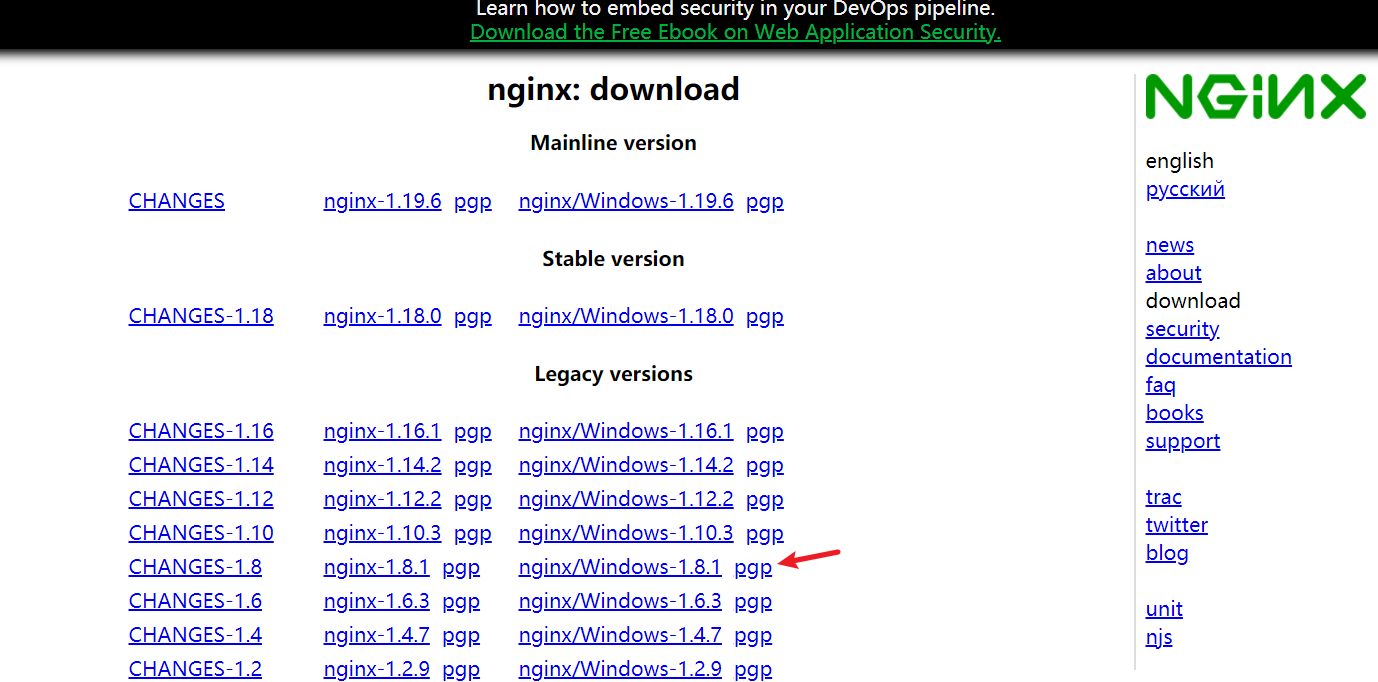The image size is (1378, 682).
Task: Download nginx/Windows-1.6.3
Action: [x=620, y=601]
